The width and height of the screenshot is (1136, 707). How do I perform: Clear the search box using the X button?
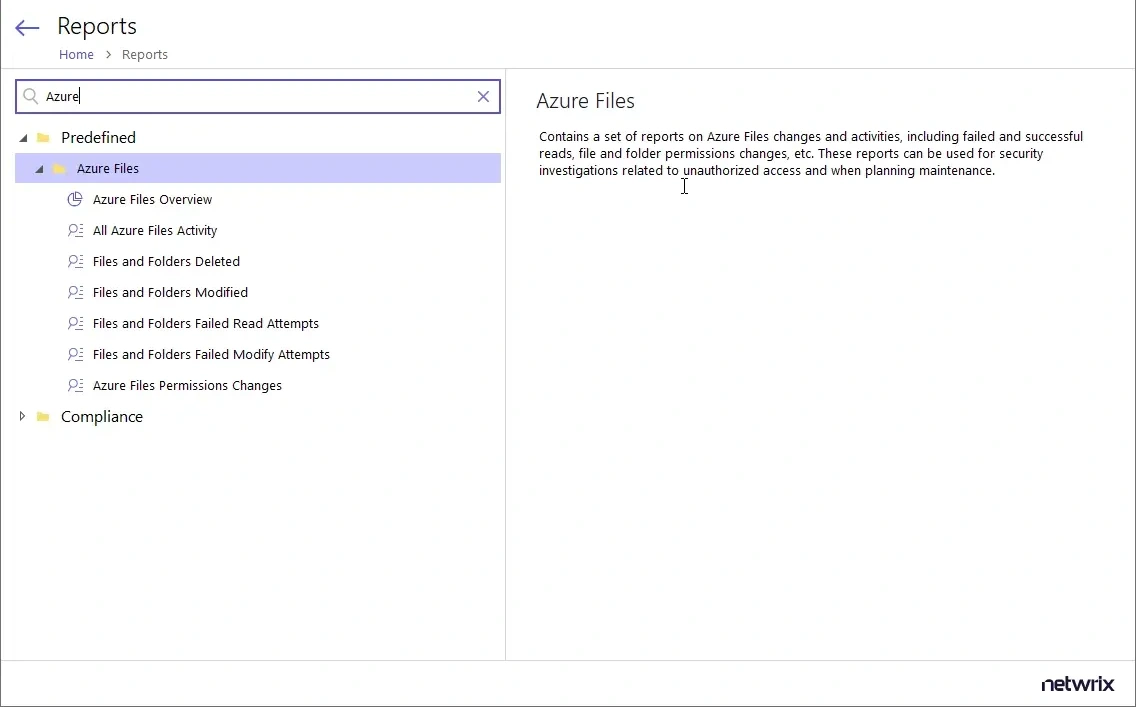(483, 96)
